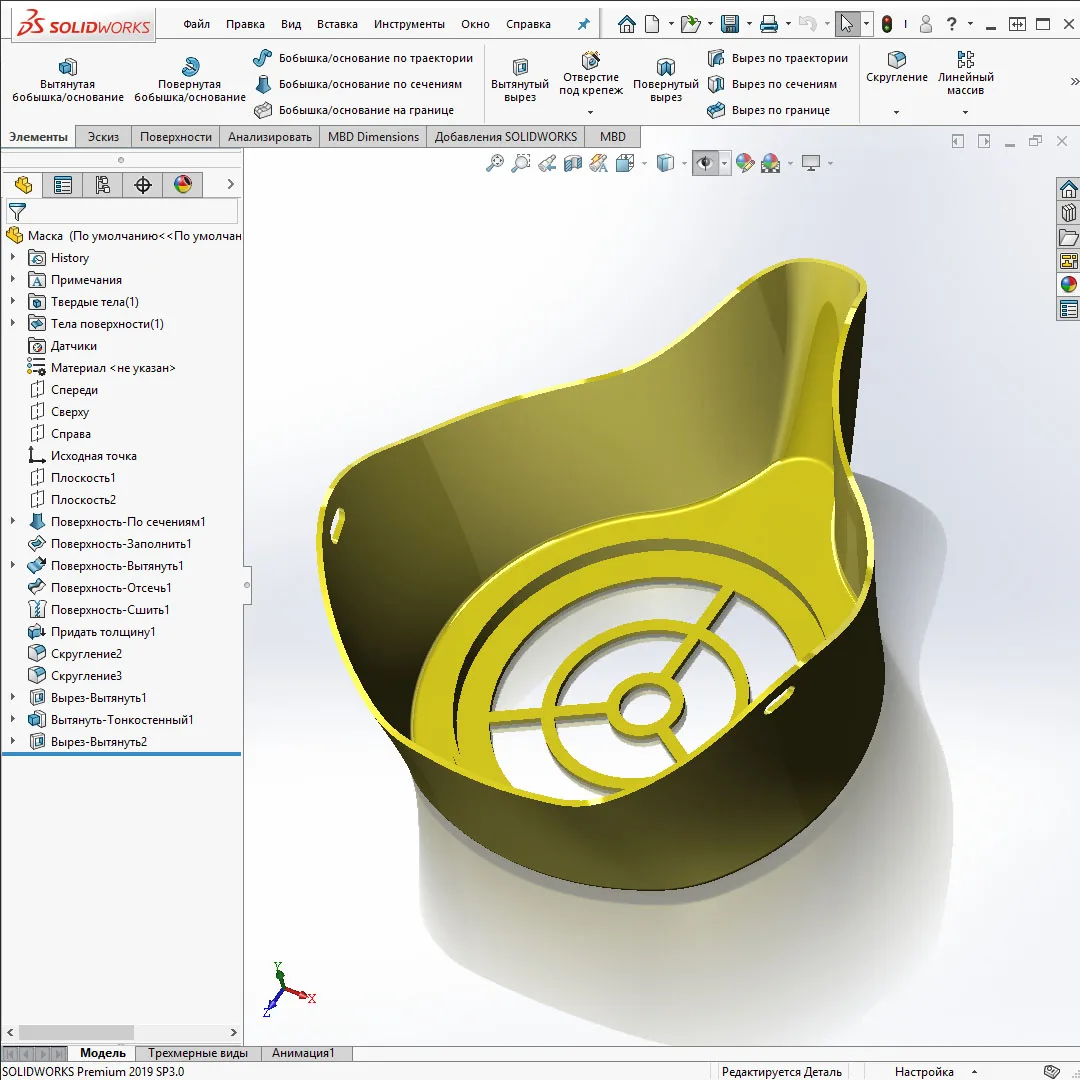Toggle the rebuild traffic light icon
The width and height of the screenshot is (1080, 1080).
pos(887,24)
